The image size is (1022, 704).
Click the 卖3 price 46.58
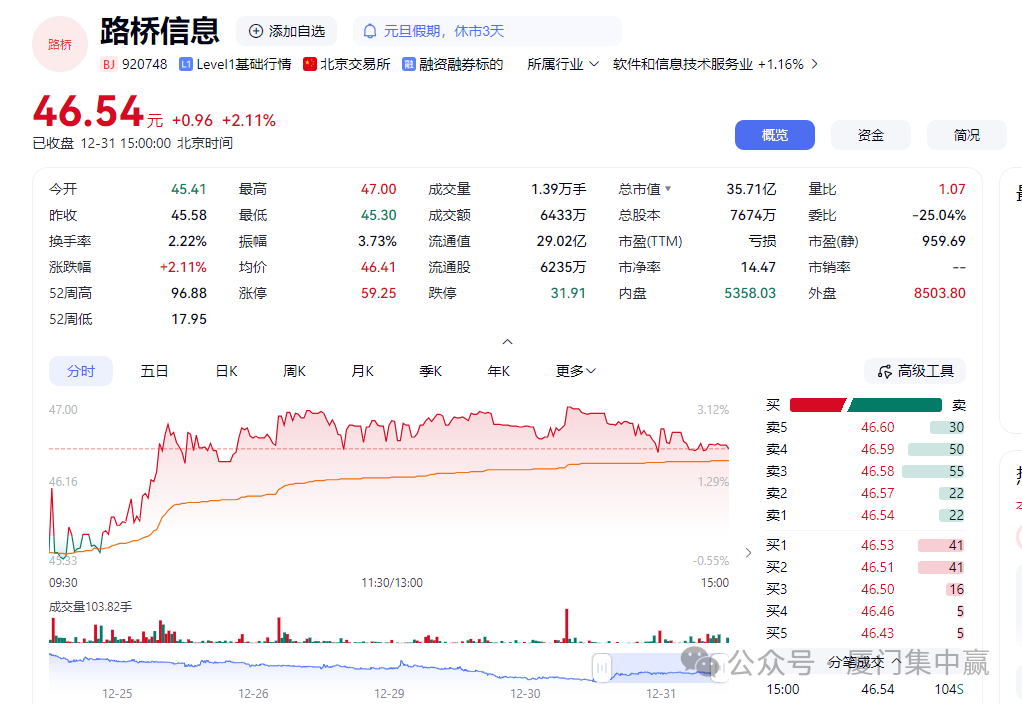coord(877,471)
